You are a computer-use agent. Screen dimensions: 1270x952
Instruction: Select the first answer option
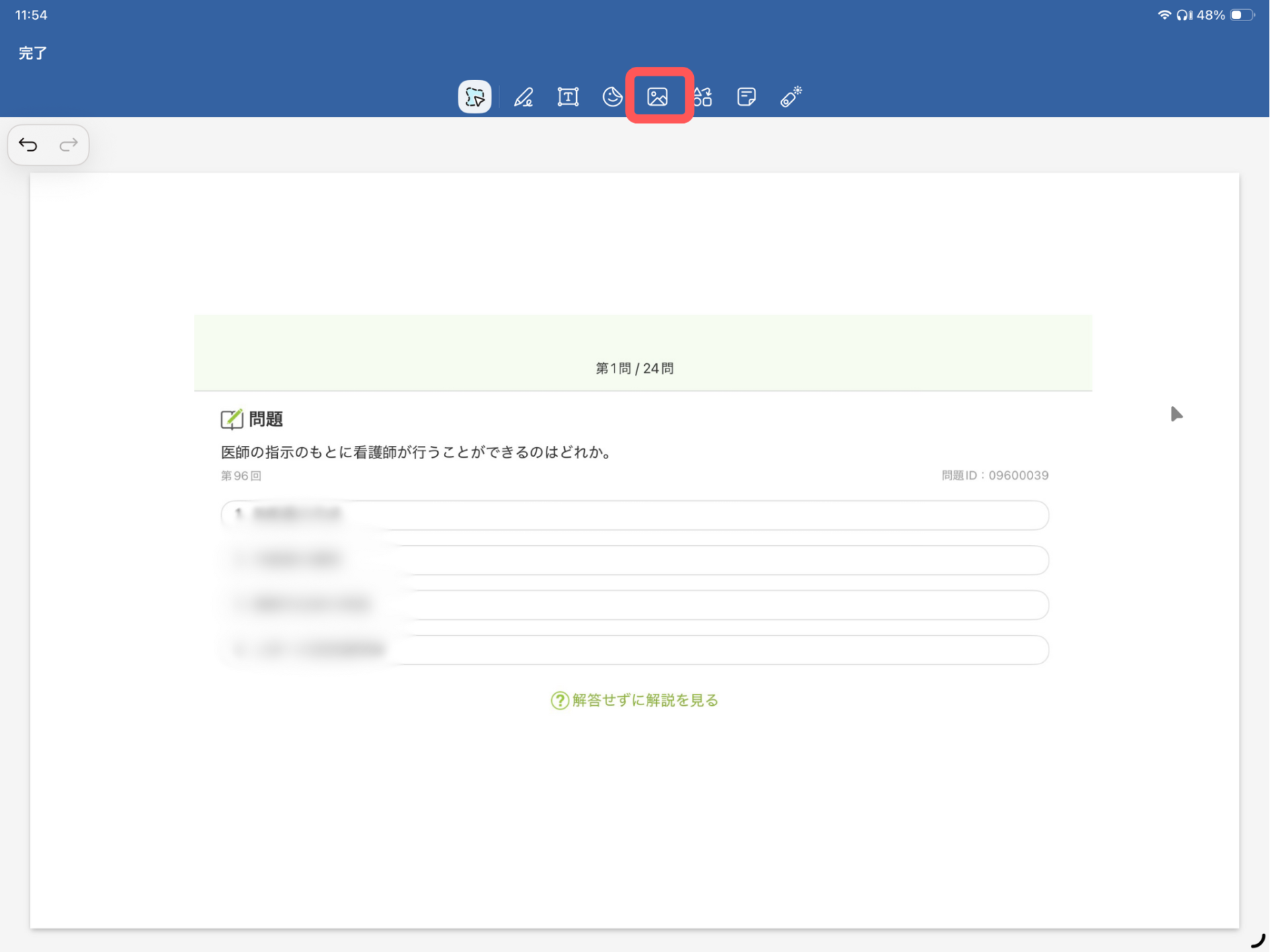pos(634,515)
